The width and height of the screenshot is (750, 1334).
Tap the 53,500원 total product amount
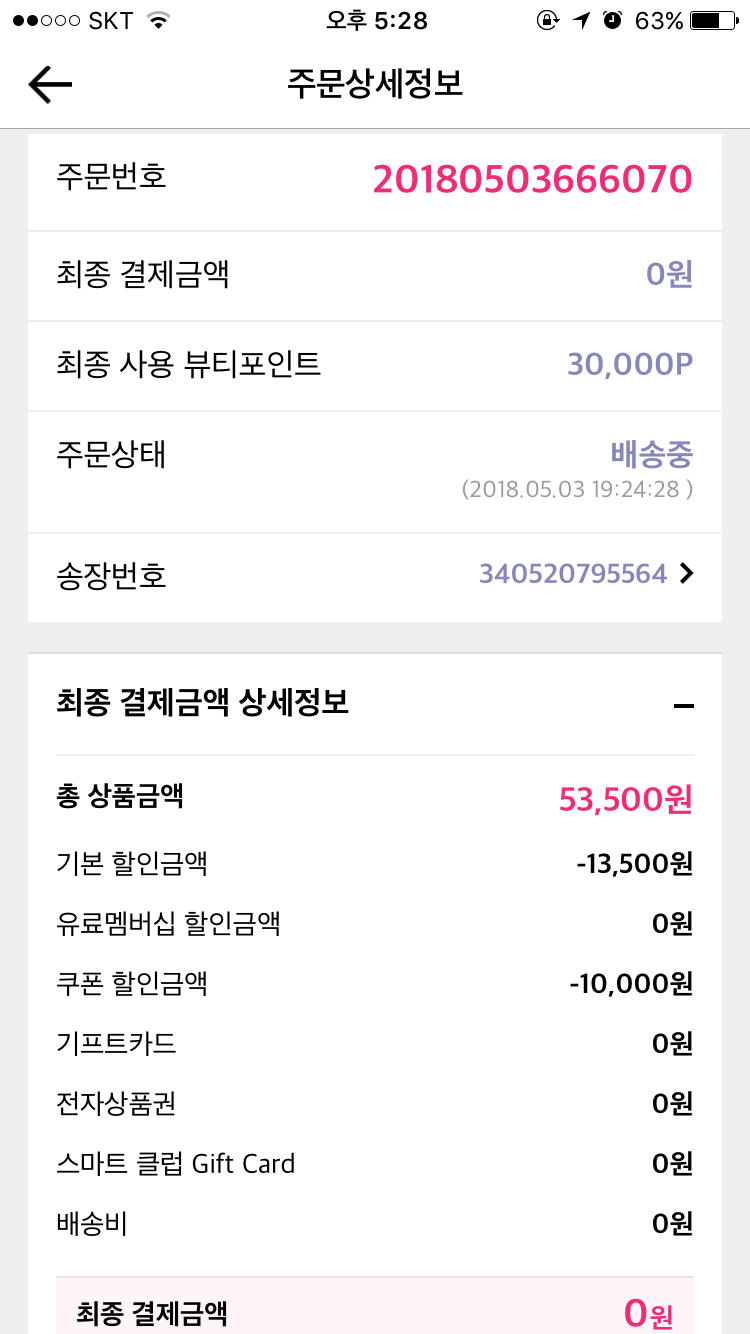(625, 800)
